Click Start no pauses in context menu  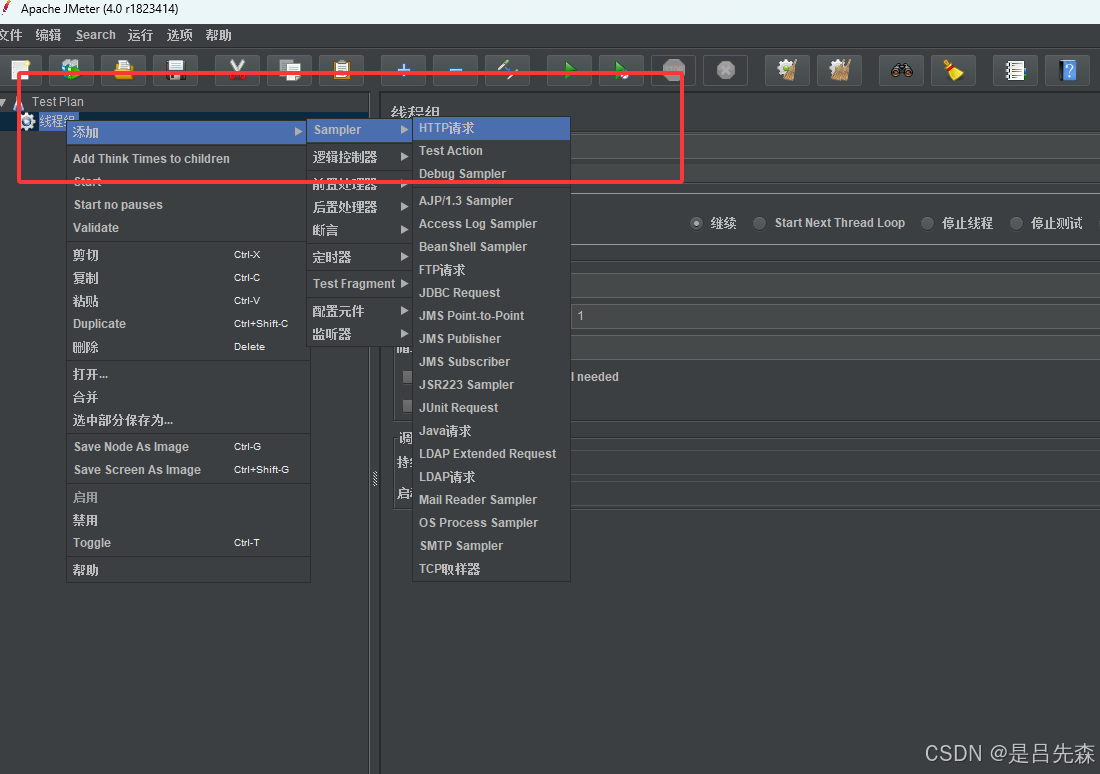pos(188,205)
